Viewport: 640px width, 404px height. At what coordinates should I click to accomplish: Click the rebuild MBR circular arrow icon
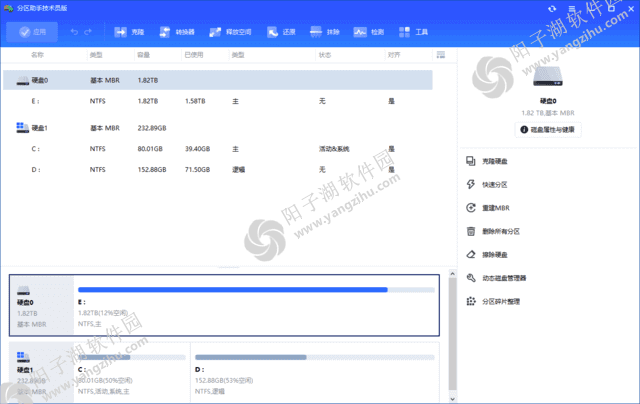coord(471,208)
